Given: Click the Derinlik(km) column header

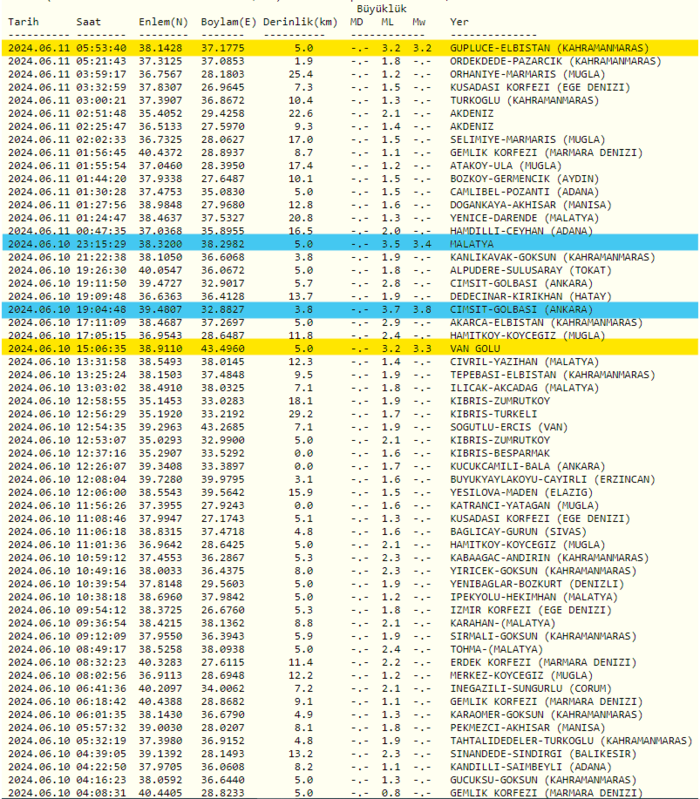Looking at the screenshot, I should [300, 21].
